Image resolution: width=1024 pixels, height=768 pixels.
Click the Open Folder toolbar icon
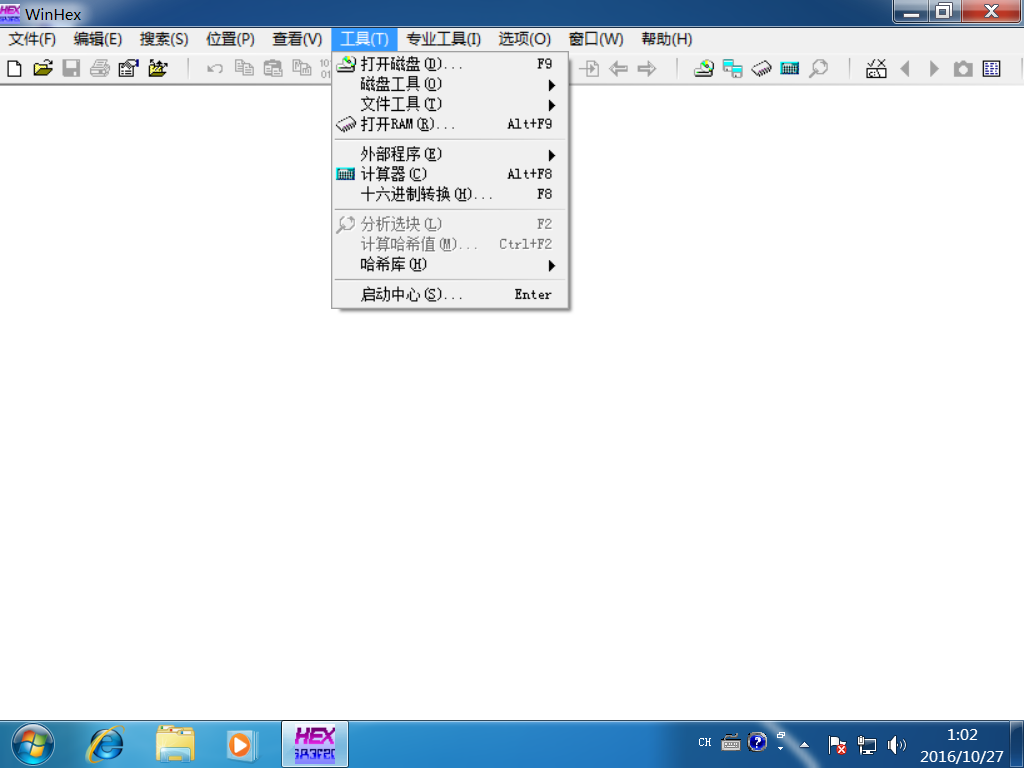(157, 68)
